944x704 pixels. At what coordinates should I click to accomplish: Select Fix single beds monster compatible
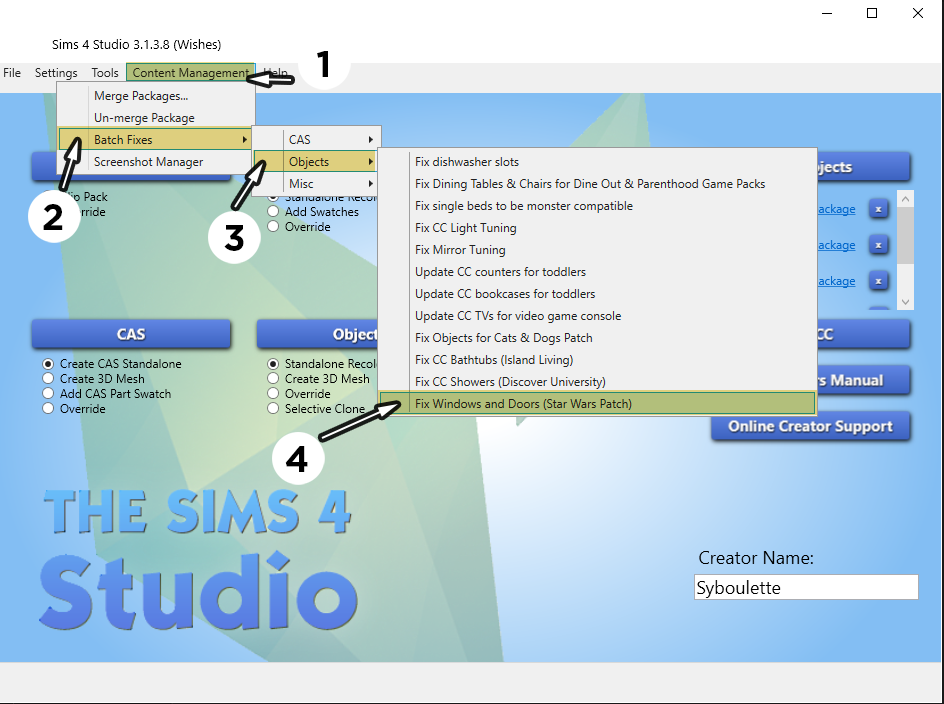(597, 206)
